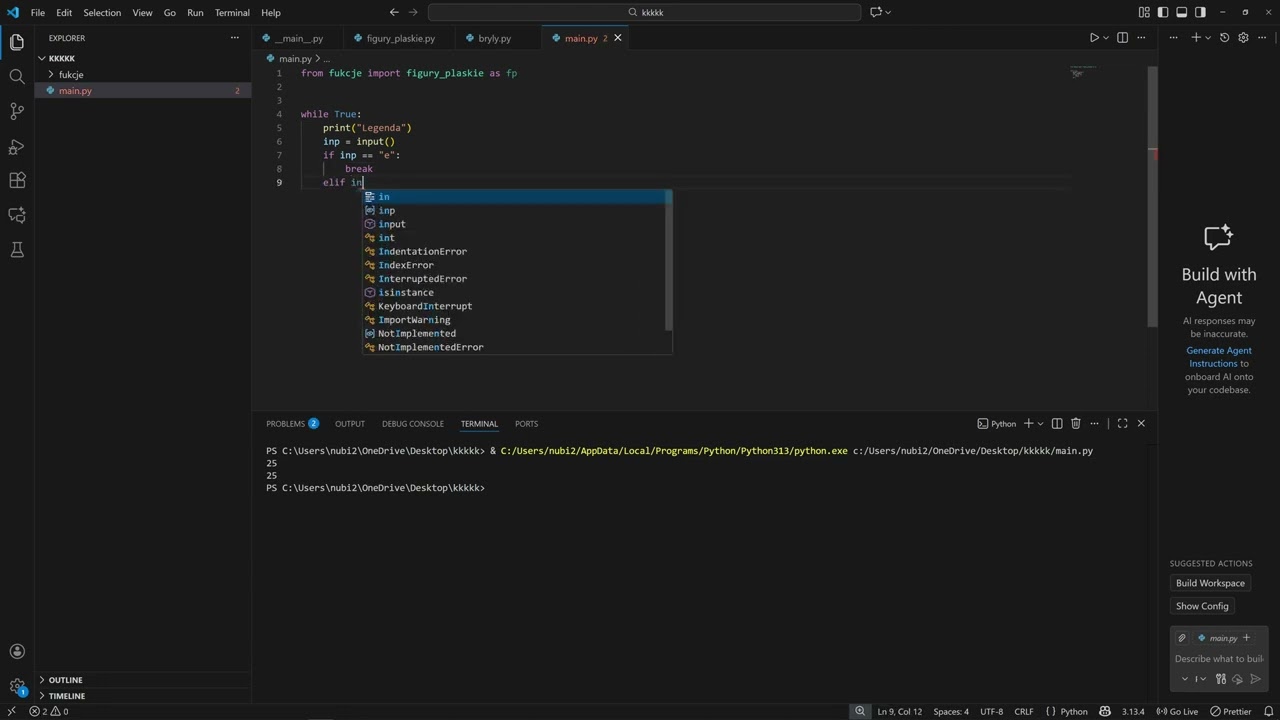Viewport: 1280px width, 720px height.
Task: Toggle Go Live server
Action: 1177,711
